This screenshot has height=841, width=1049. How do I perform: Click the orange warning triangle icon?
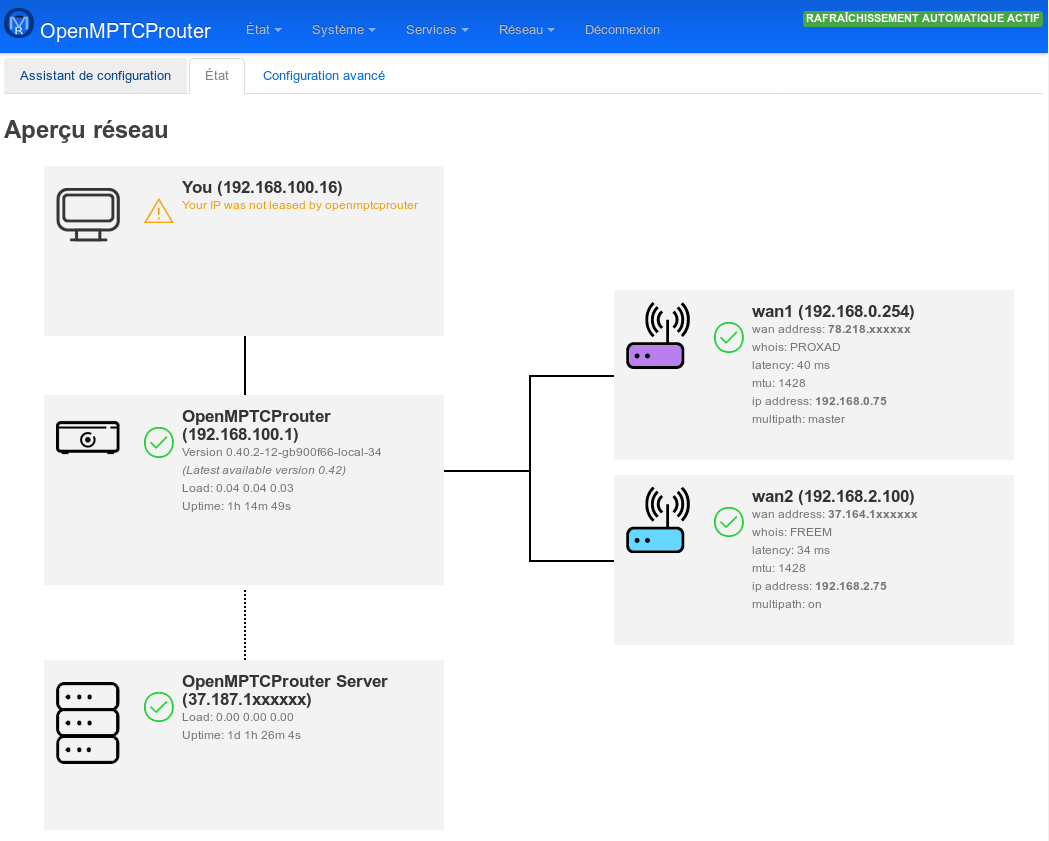[159, 211]
